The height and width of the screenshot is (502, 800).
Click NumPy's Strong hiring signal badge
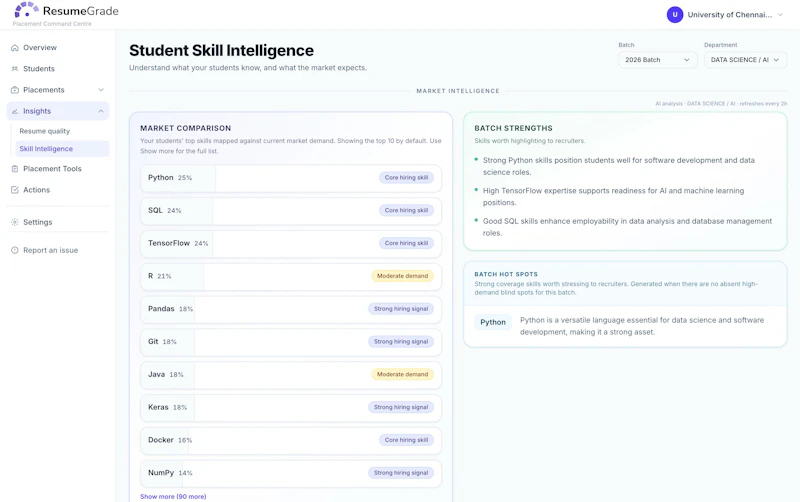tap(401, 473)
